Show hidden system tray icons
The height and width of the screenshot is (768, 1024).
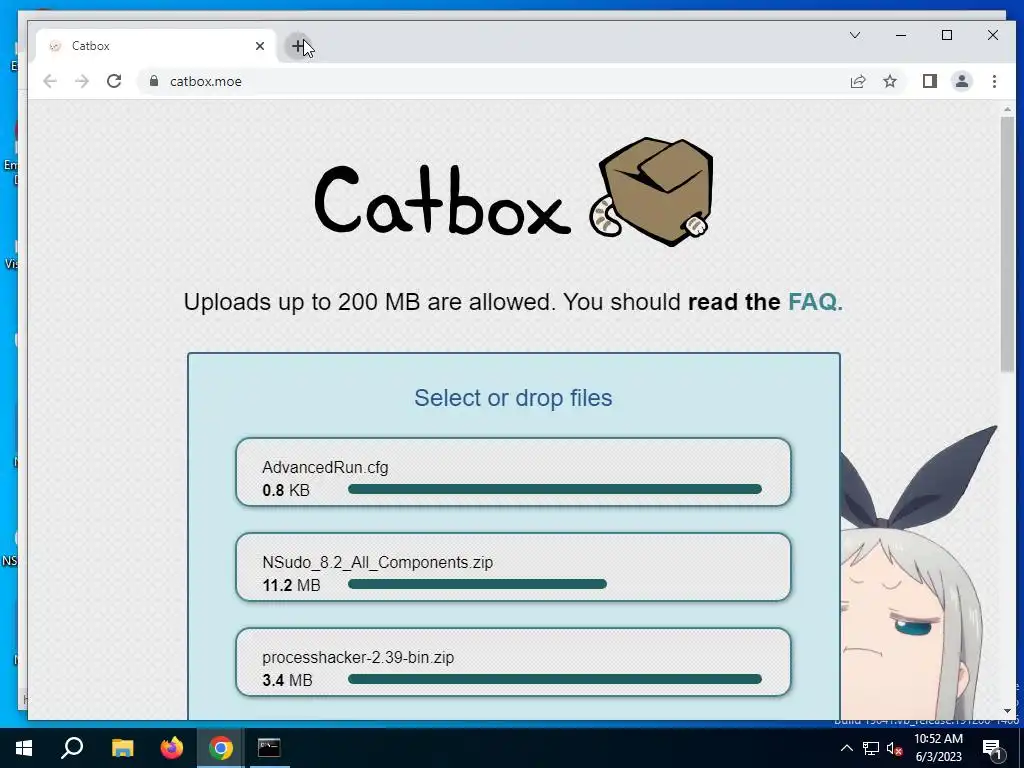pyautogui.click(x=846, y=748)
